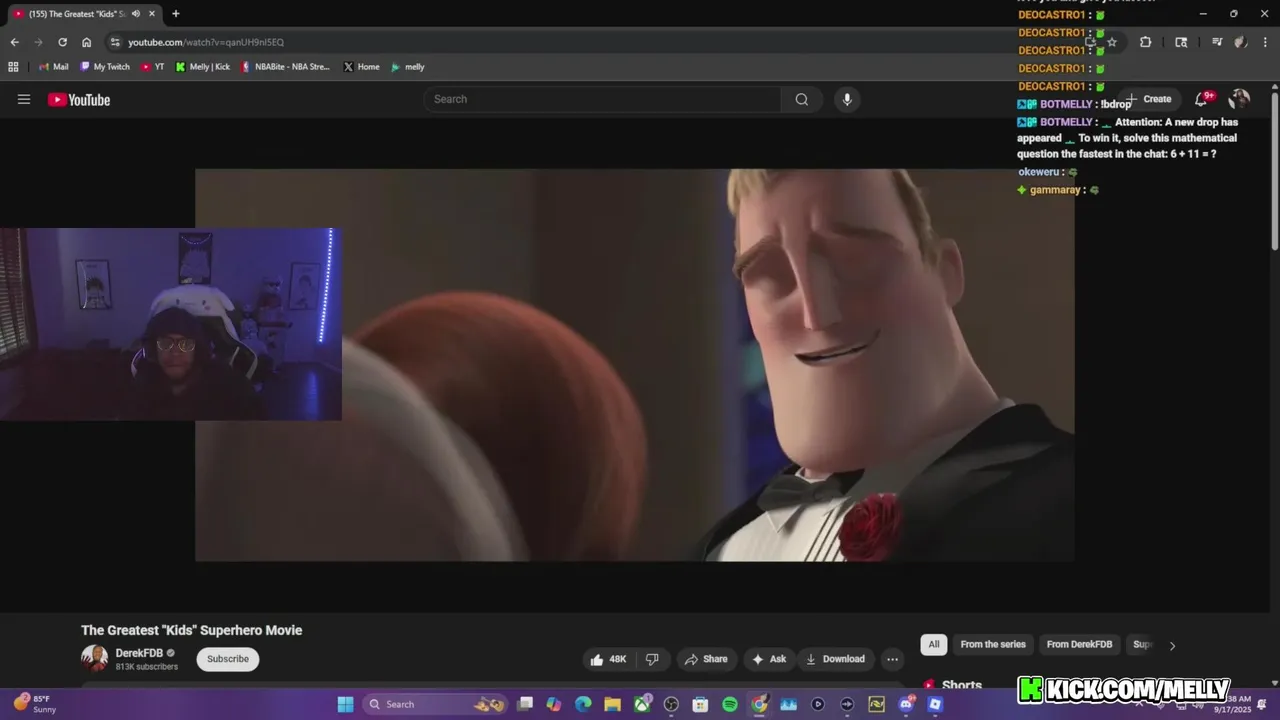Open Copilot from the taskbar

click(554, 704)
